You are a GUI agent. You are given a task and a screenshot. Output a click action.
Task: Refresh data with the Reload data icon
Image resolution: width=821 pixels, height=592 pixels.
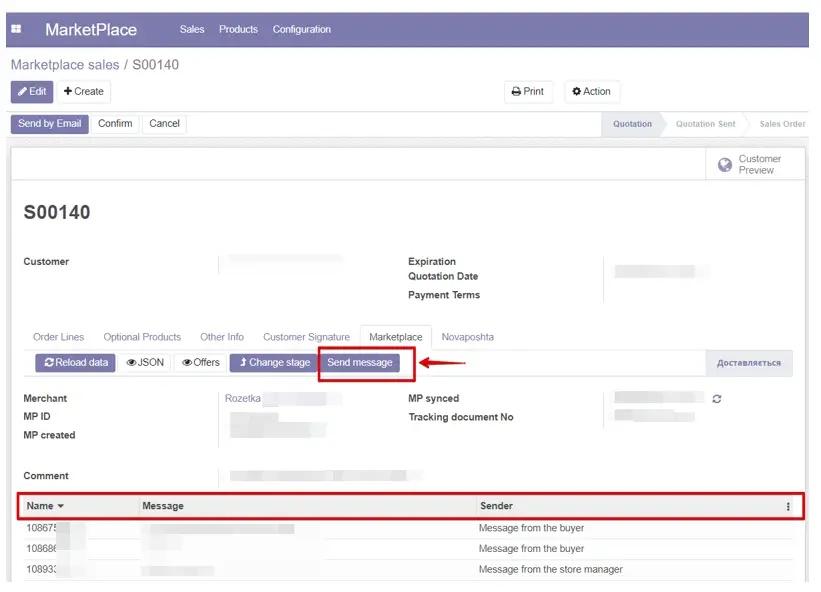click(48, 362)
